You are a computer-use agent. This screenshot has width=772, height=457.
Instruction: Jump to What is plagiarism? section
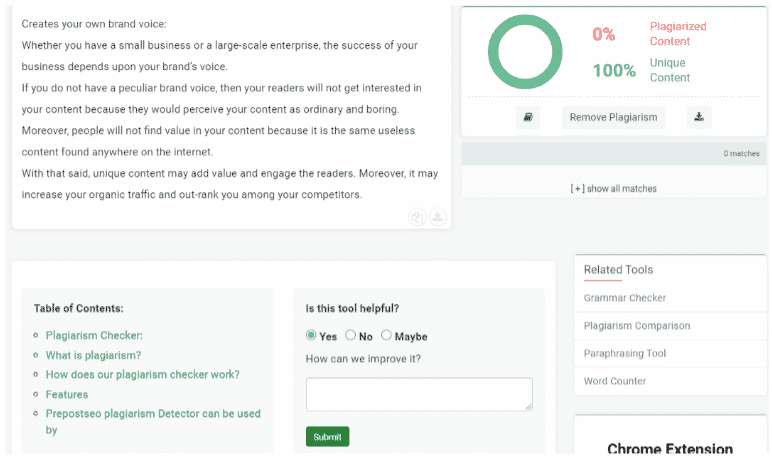coord(93,355)
